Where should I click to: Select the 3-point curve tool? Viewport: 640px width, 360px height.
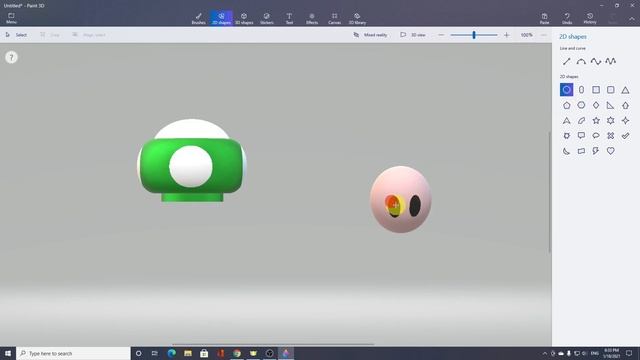[581, 62]
